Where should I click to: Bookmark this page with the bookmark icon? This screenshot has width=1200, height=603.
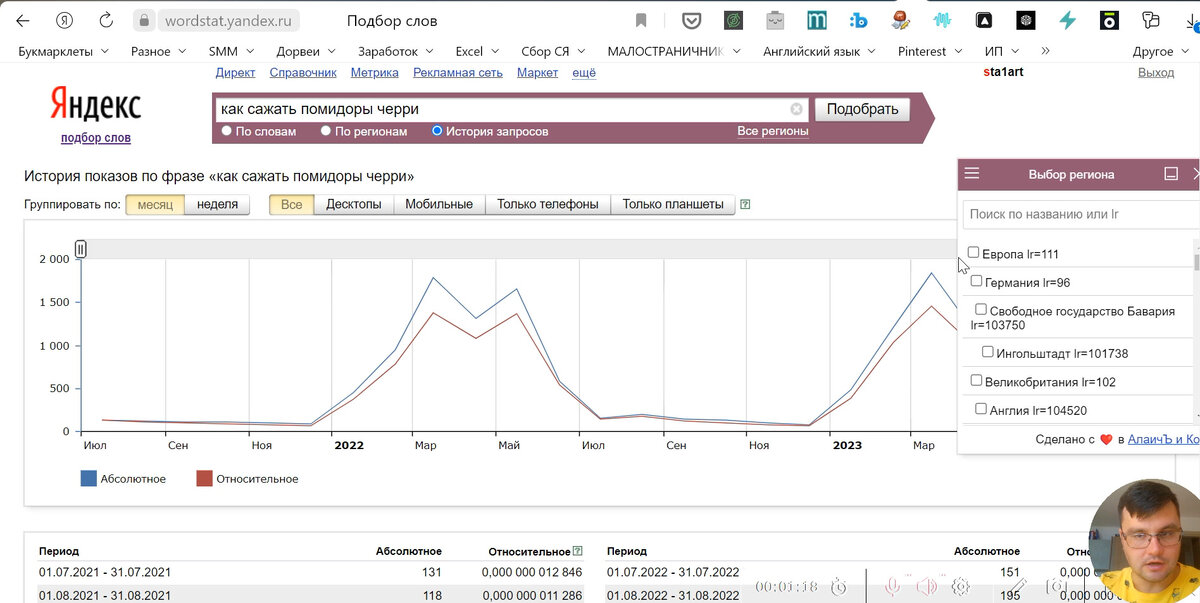click(641, 20)
